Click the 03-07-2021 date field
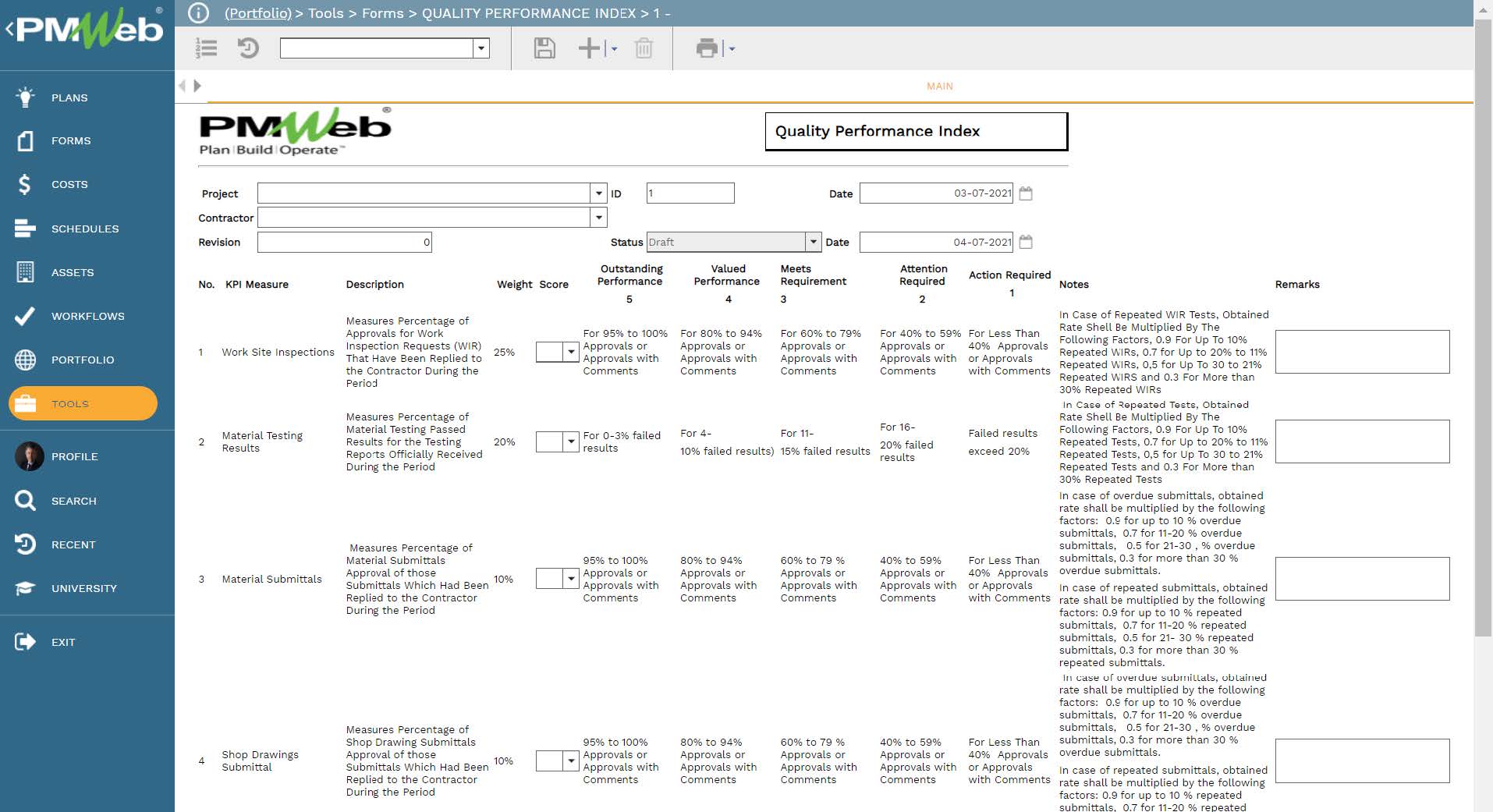The height and width of the screenshot is (812, 1493). (x=936, y=193)
